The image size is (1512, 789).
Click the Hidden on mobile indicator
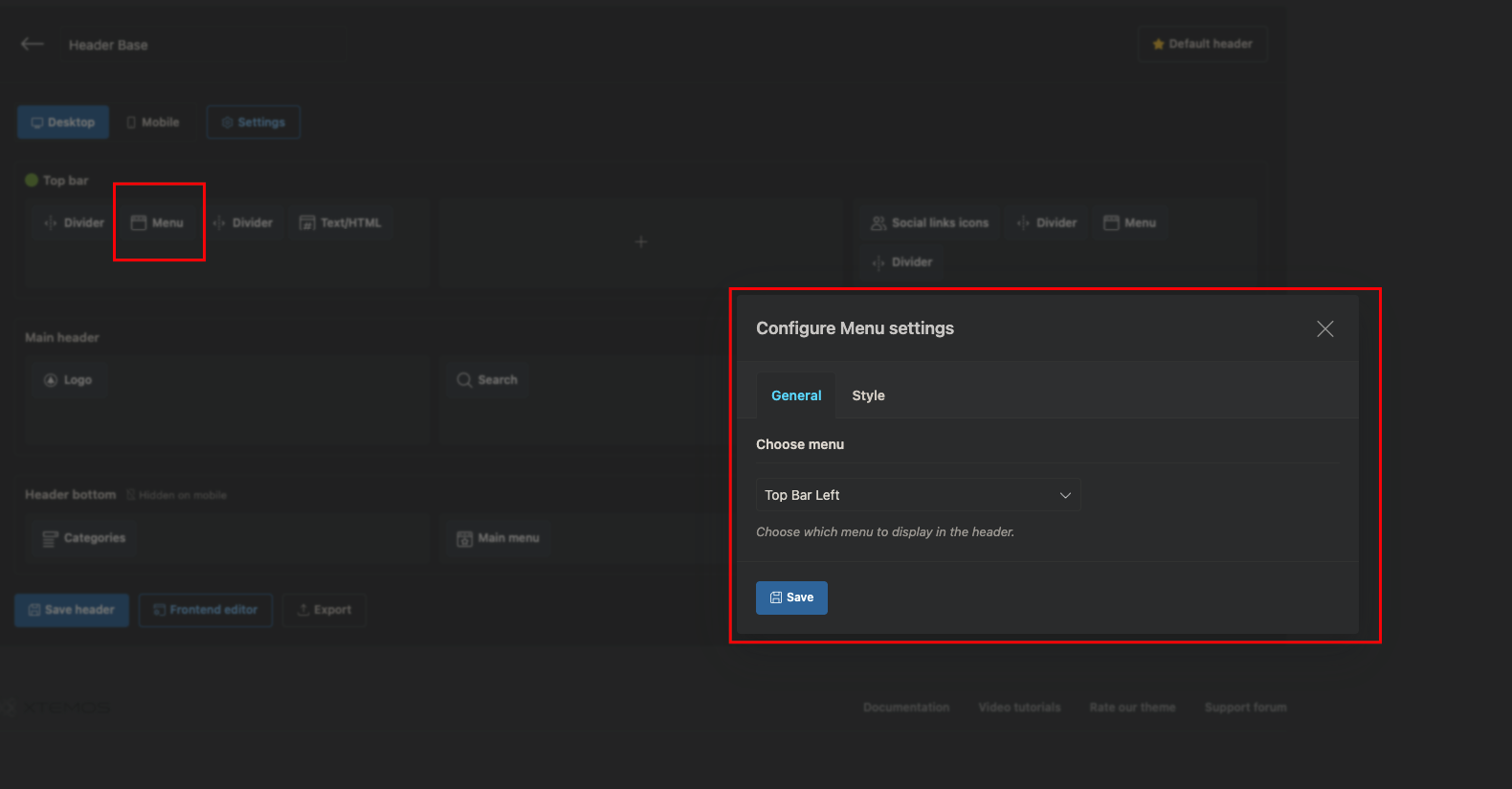tap(177, 495)
